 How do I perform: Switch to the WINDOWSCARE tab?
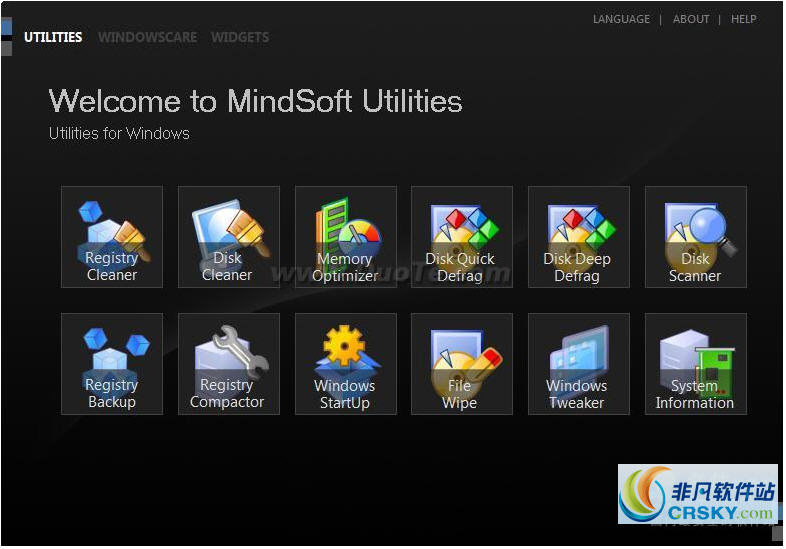(x=147, y=37)
